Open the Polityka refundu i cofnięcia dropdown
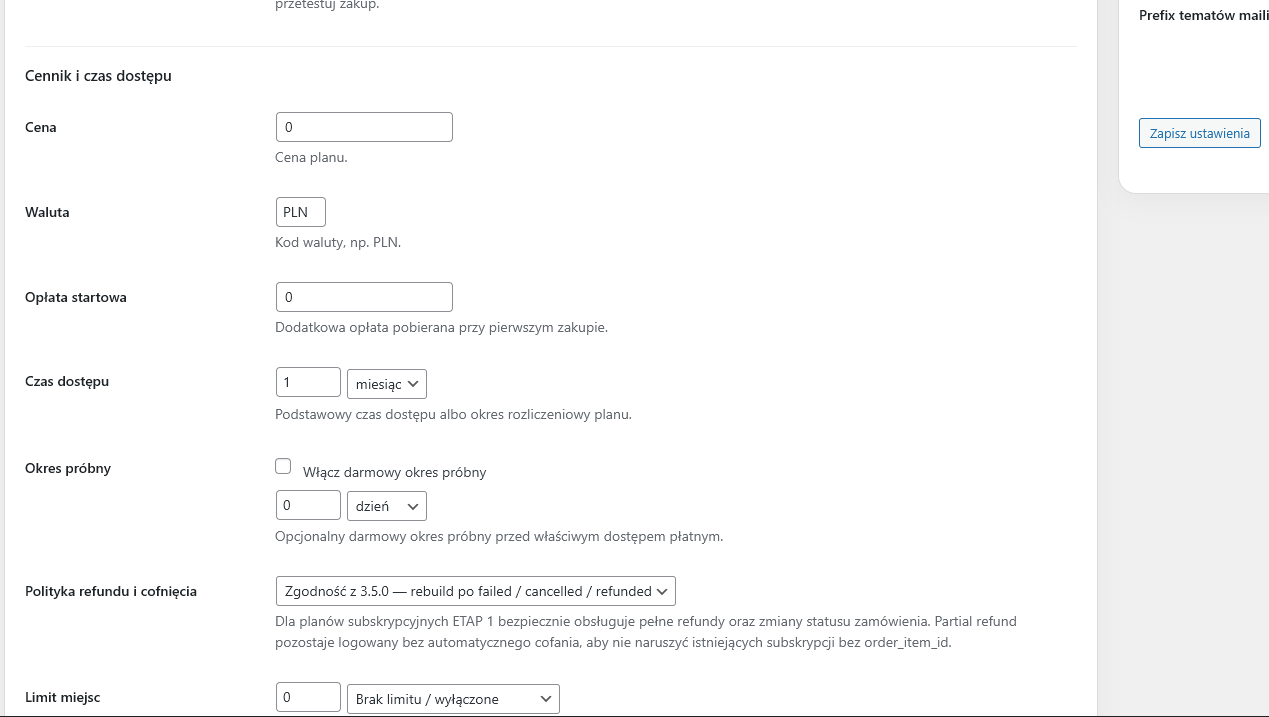Viewport: 1269px width, 717px height. [475, 591]
